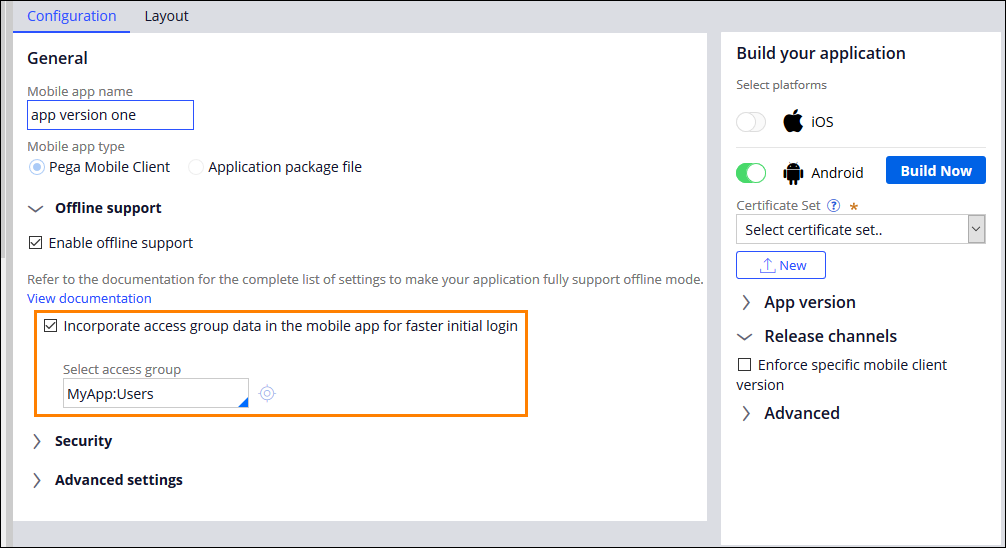Click the Certificate Set help icon

(833, 206)
